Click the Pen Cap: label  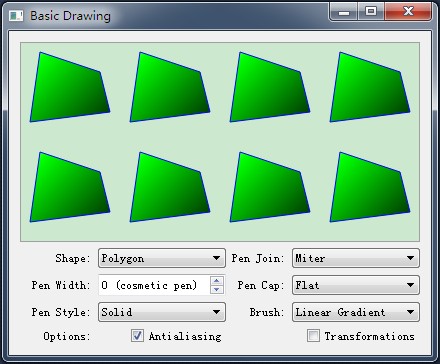(x=261, y=285)
